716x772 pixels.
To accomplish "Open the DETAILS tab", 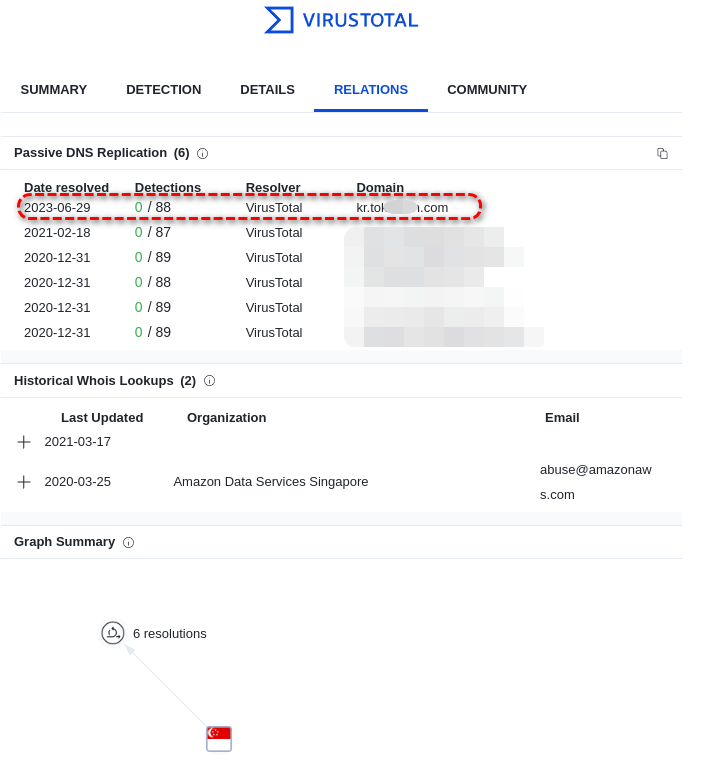I will tap(267, 90).
